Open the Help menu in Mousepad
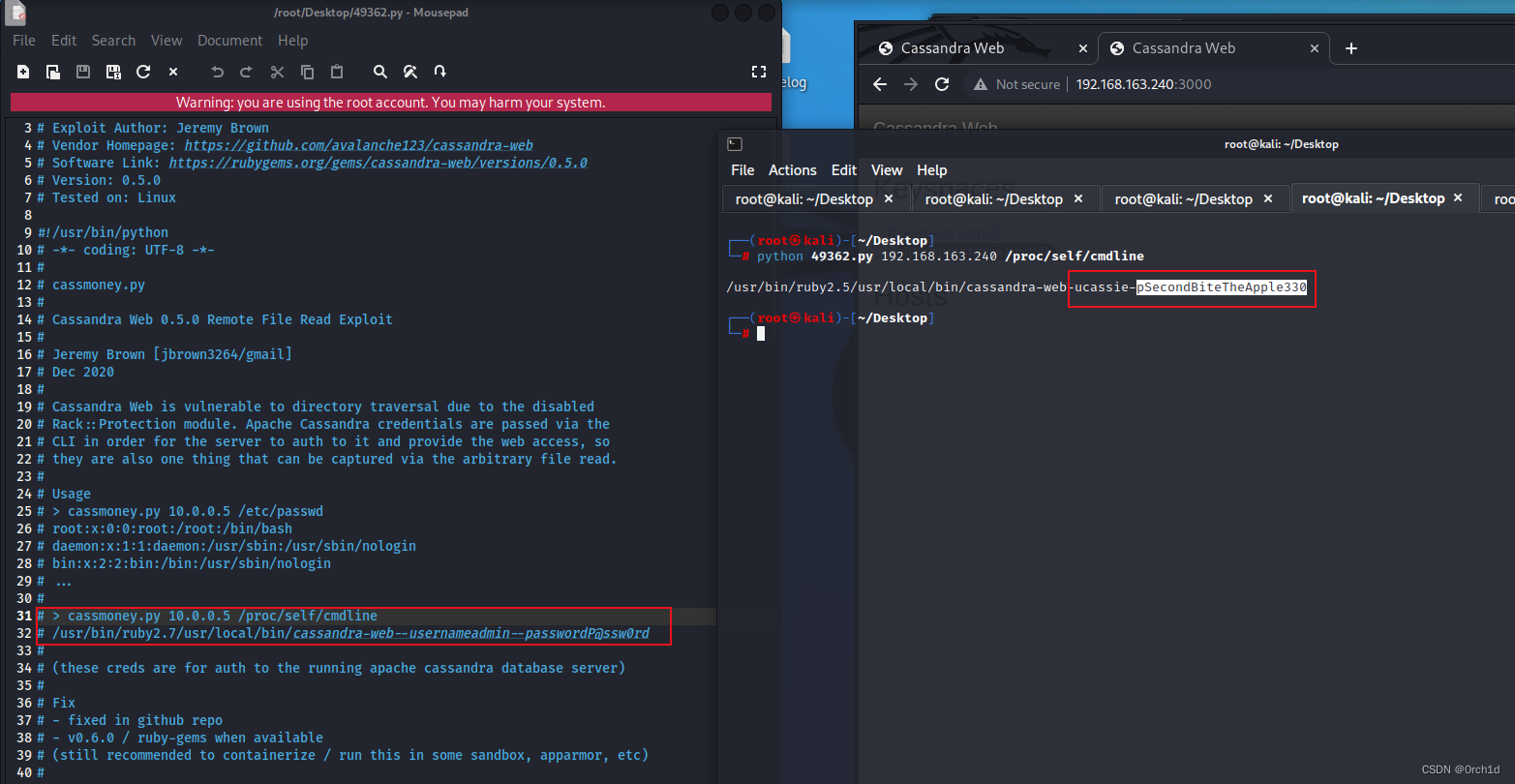1515x784 pixels. 292,41
